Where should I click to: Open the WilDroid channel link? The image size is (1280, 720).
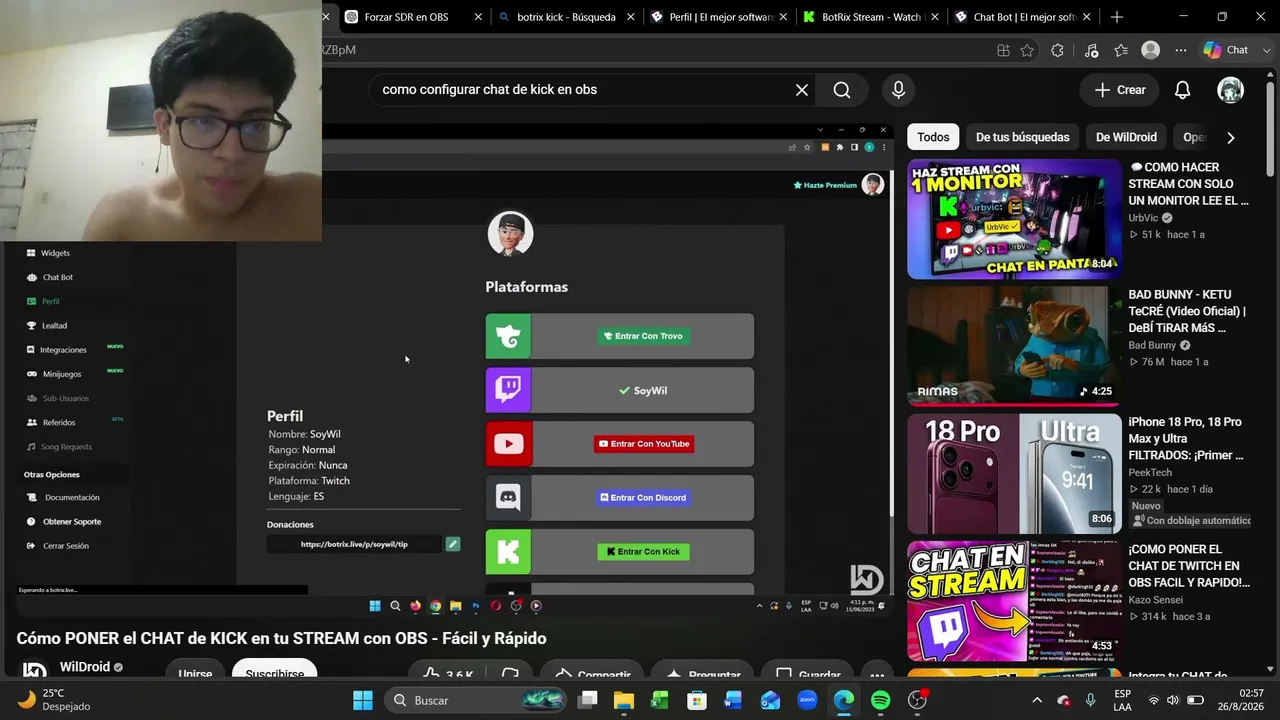point(85,667)
